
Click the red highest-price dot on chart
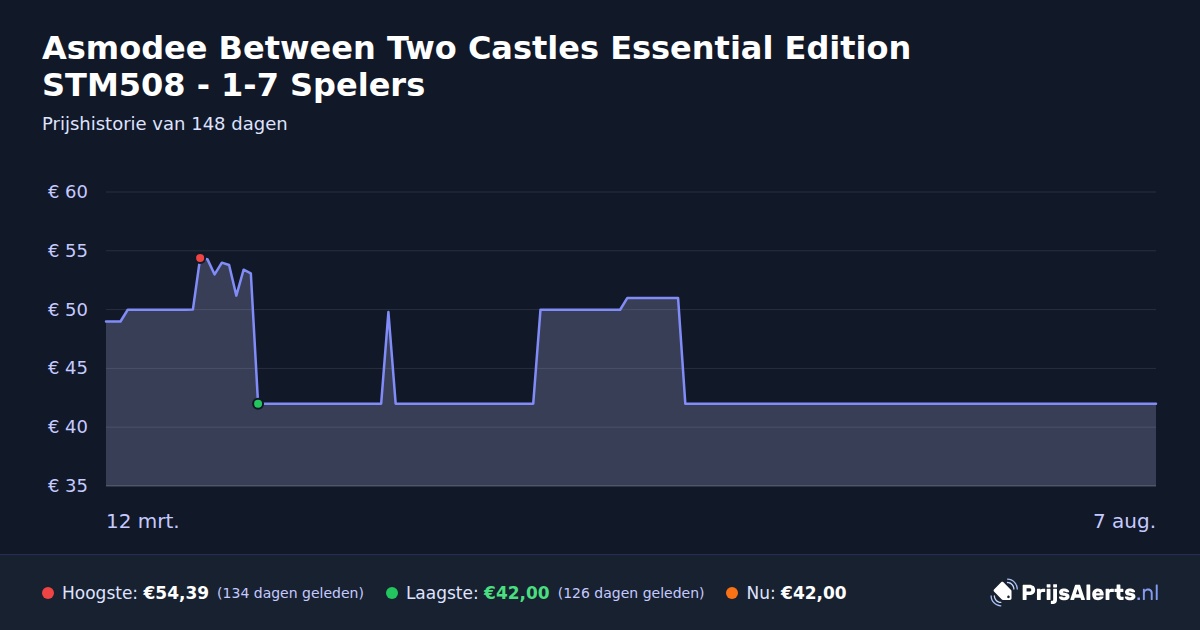(200, 258)
